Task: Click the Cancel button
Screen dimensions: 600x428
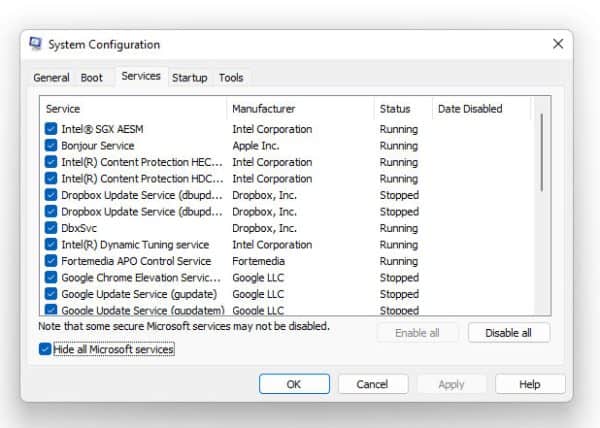Action: pyautogui.click(x=372, y=384)
